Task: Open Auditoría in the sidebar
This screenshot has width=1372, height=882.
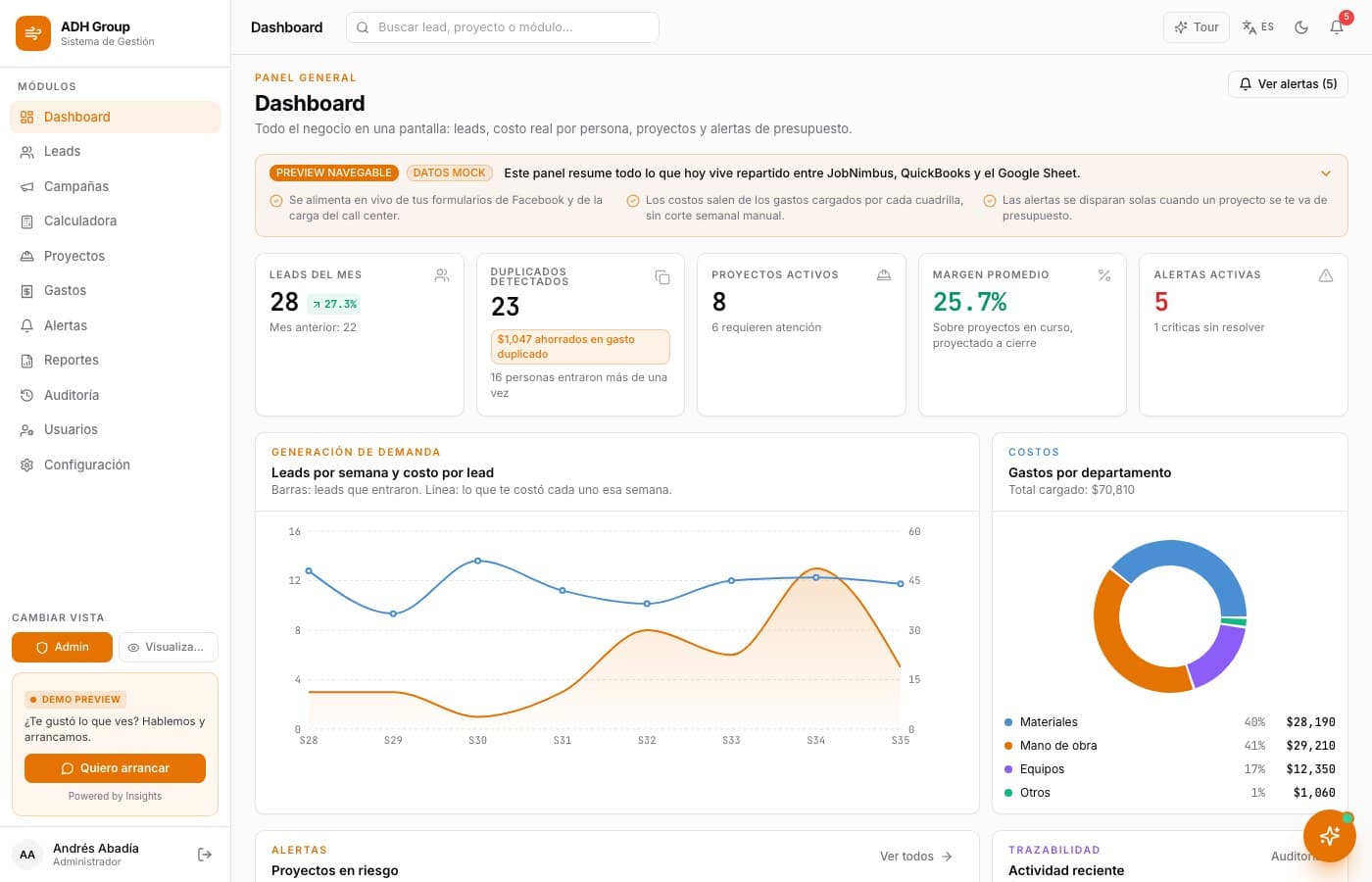Action: (115, 395)
